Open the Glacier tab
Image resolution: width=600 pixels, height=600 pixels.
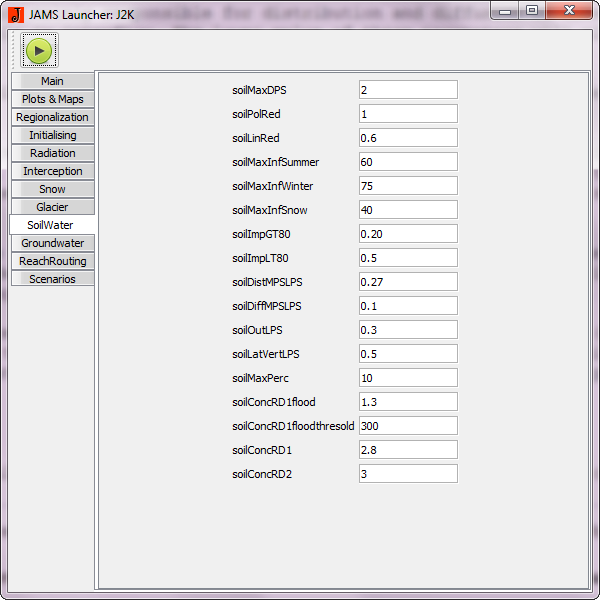pos(53,207)
